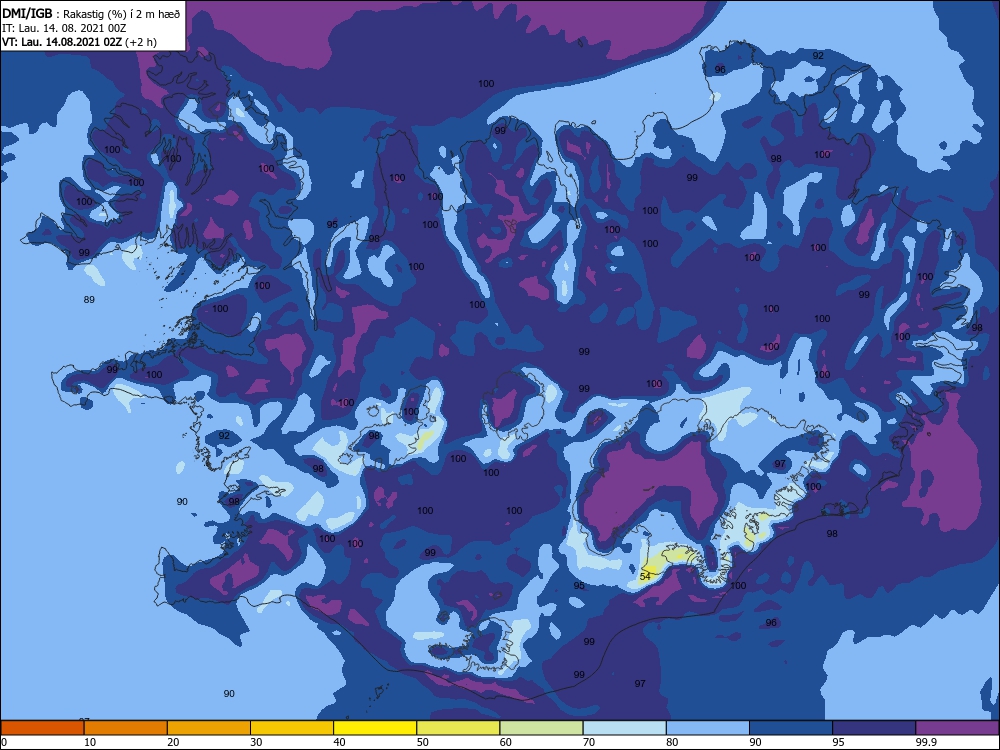Pick the 50–60% yellow-green legend swatch
The height and width of the screenshot is (750, 1000).
click(x=459, y=728)
